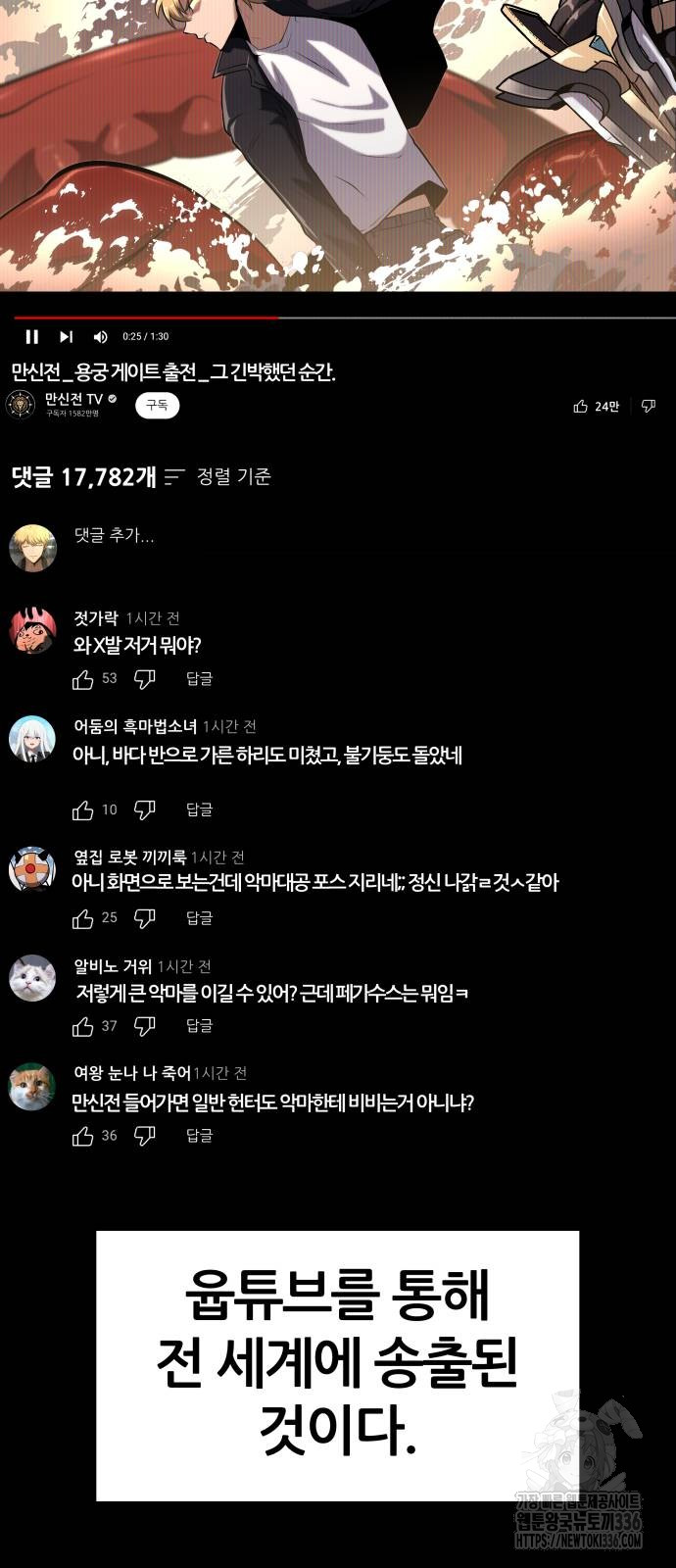Mute the video volume speaker icon
Screen dimensions: 676x1568
pos(100,336)
